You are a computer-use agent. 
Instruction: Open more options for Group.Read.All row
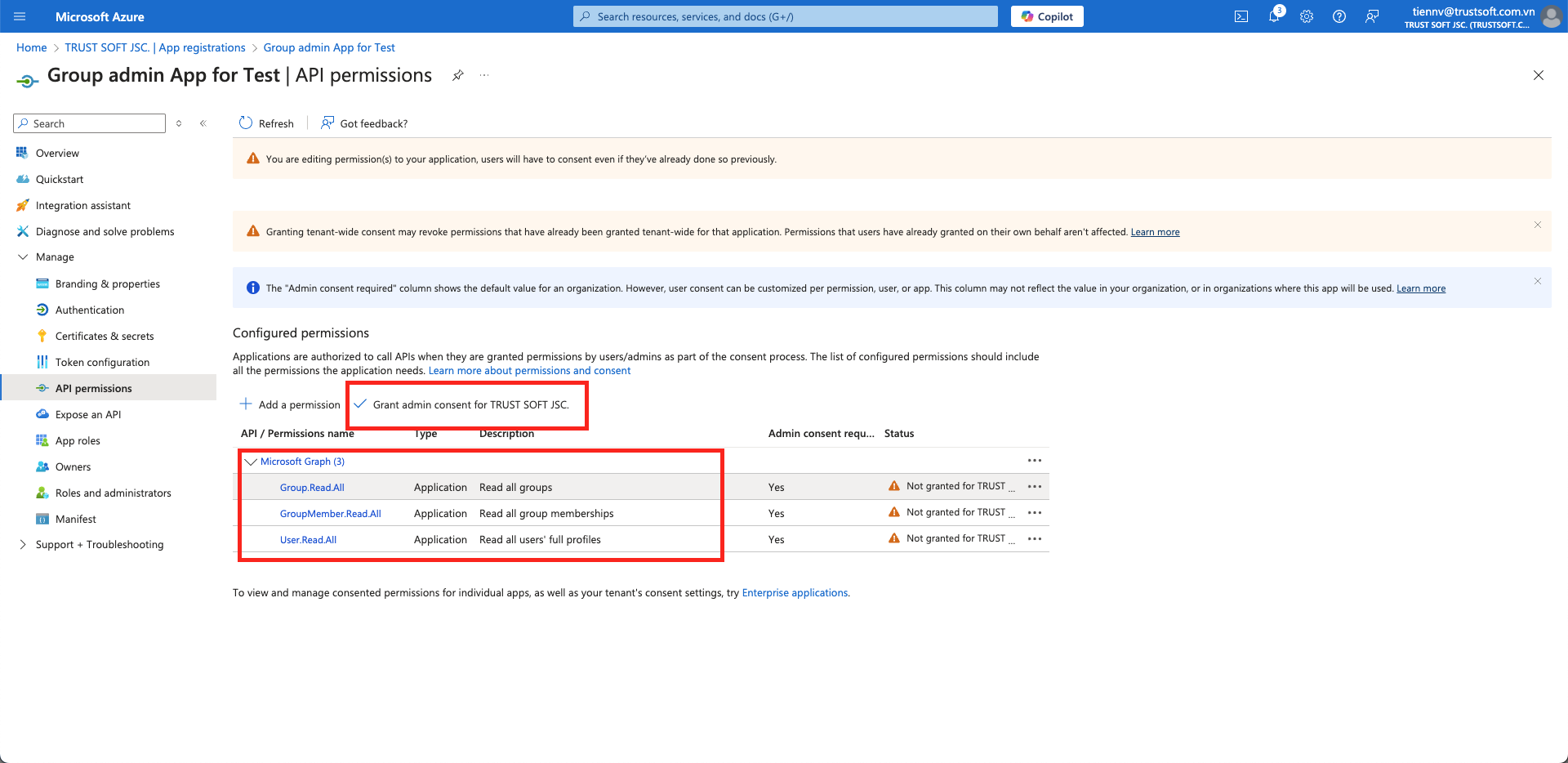coord(1034,487)
